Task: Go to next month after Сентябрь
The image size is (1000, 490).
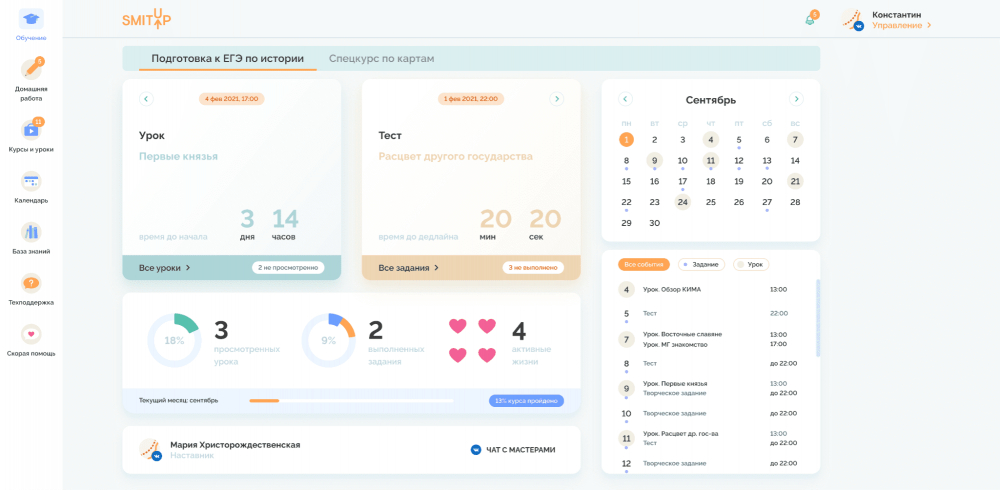Action: pyautogui.click(x=796, y=99)
